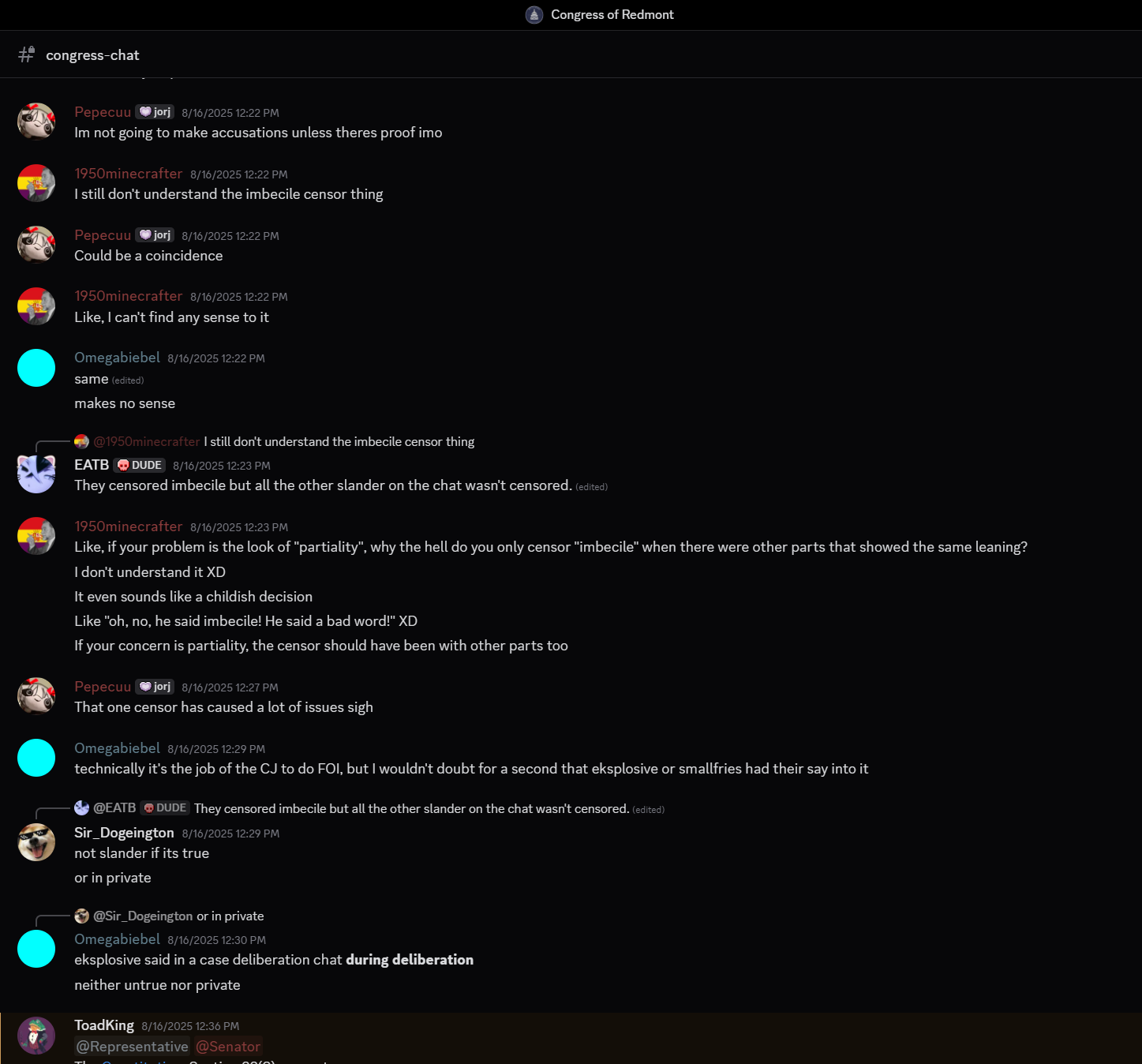Viewport: 1142px width, 1064px height.
Task: Click the Congress of Redmont server icon
Action: coord(534,15)
